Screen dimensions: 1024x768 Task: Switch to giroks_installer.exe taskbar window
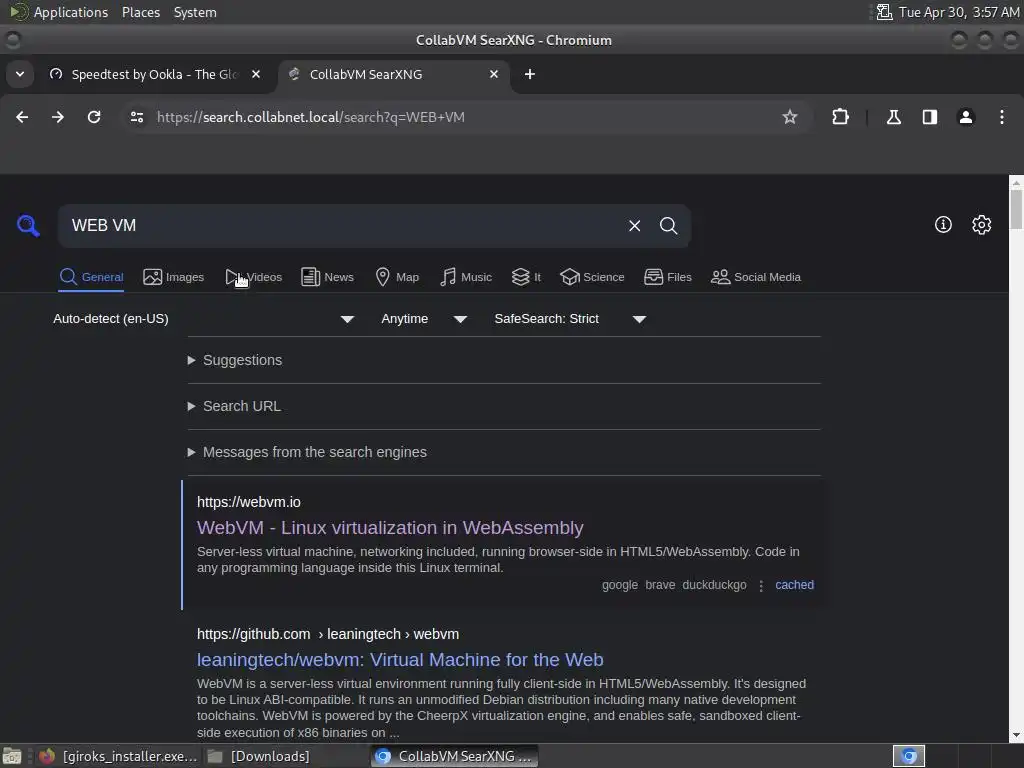click(x=118, y=756)
